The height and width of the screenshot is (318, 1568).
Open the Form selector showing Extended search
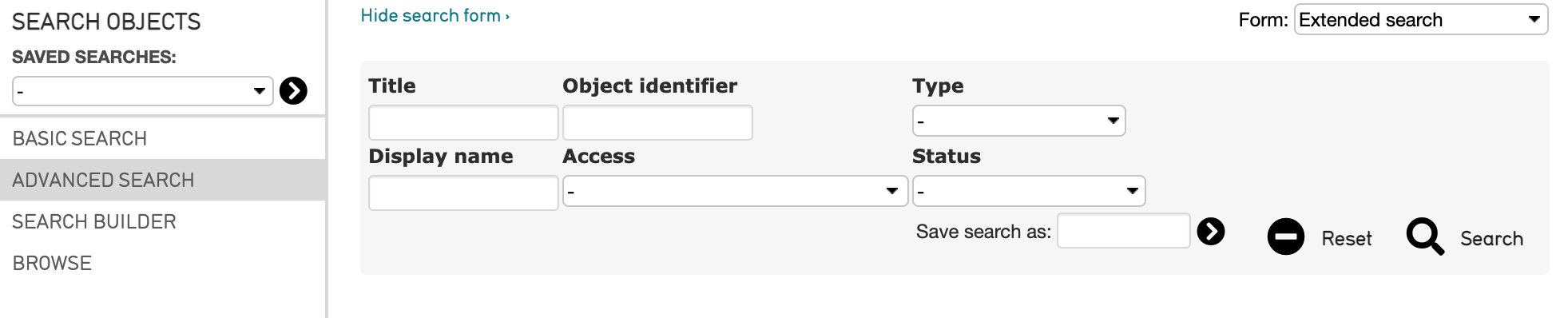pos(1421,19)
